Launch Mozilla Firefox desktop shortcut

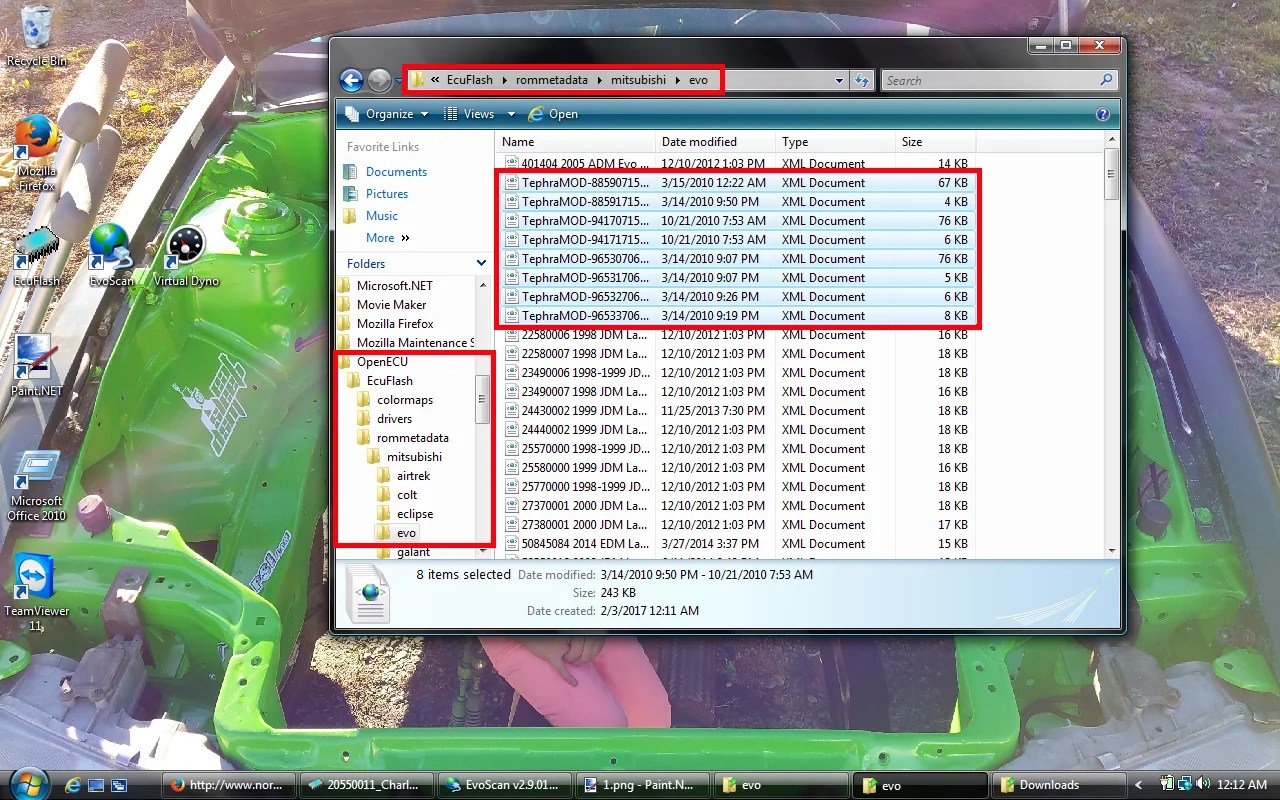click(x=37, y=153)
